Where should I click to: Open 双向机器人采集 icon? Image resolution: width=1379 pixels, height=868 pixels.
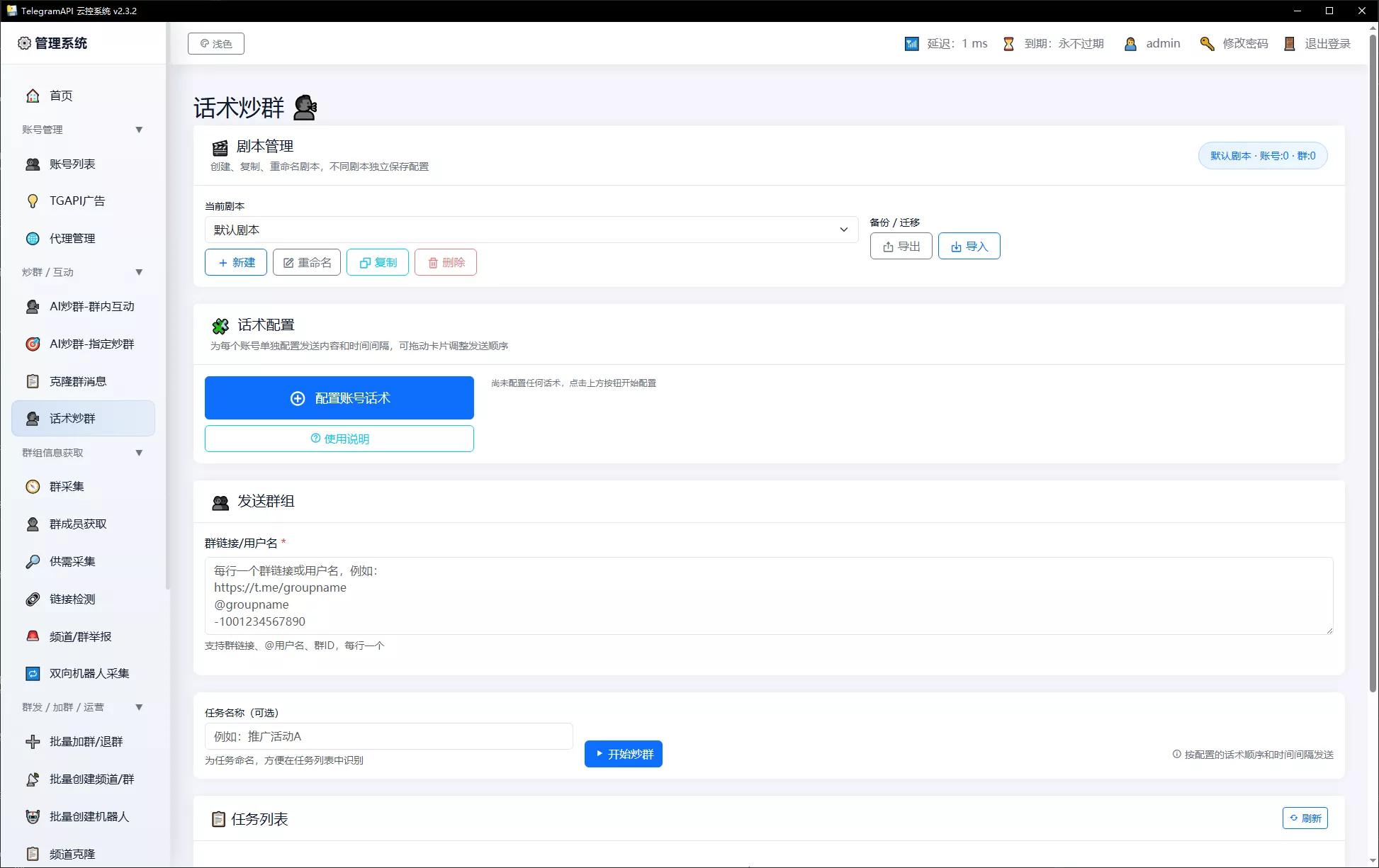(x=33, y=674)
